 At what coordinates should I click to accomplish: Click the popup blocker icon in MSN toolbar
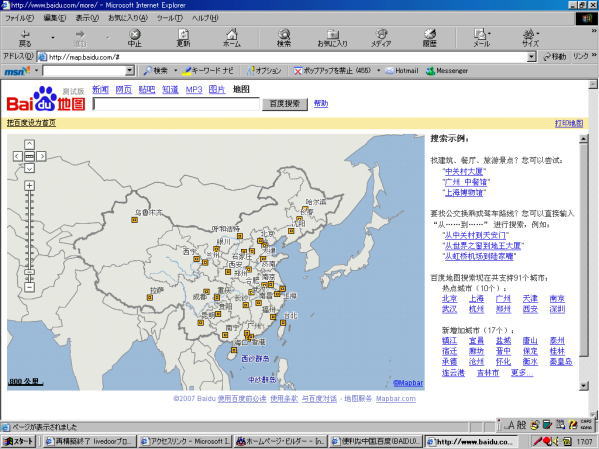pyautogui.click(x=298, y=71)
